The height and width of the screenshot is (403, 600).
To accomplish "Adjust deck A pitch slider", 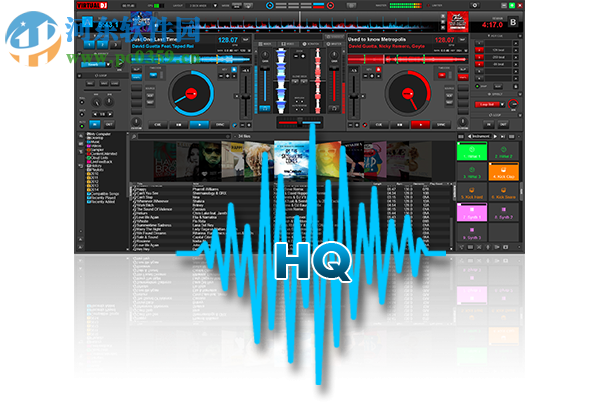I will point(245,96).
